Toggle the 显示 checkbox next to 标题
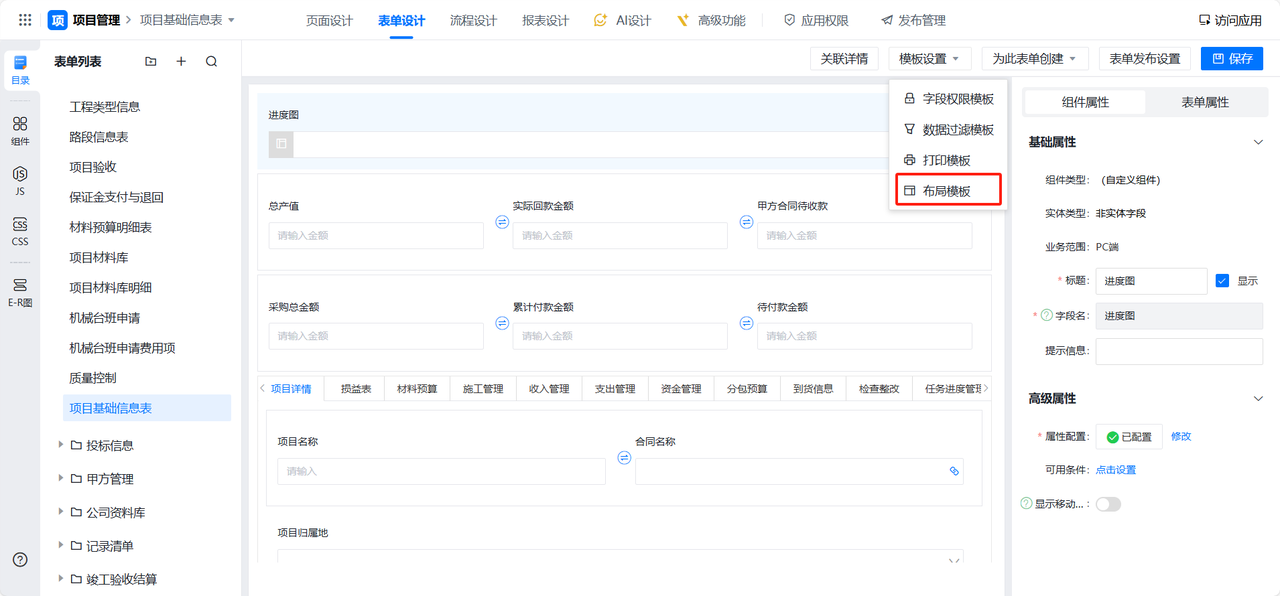Viewport: 1280px width, 596px height. coord(1222,281)
